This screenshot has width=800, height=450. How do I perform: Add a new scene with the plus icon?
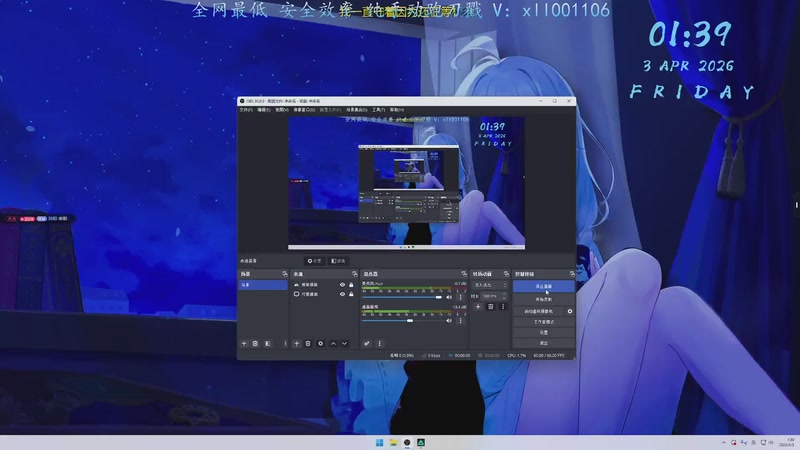pyautogui.click(x=244, y=343)
